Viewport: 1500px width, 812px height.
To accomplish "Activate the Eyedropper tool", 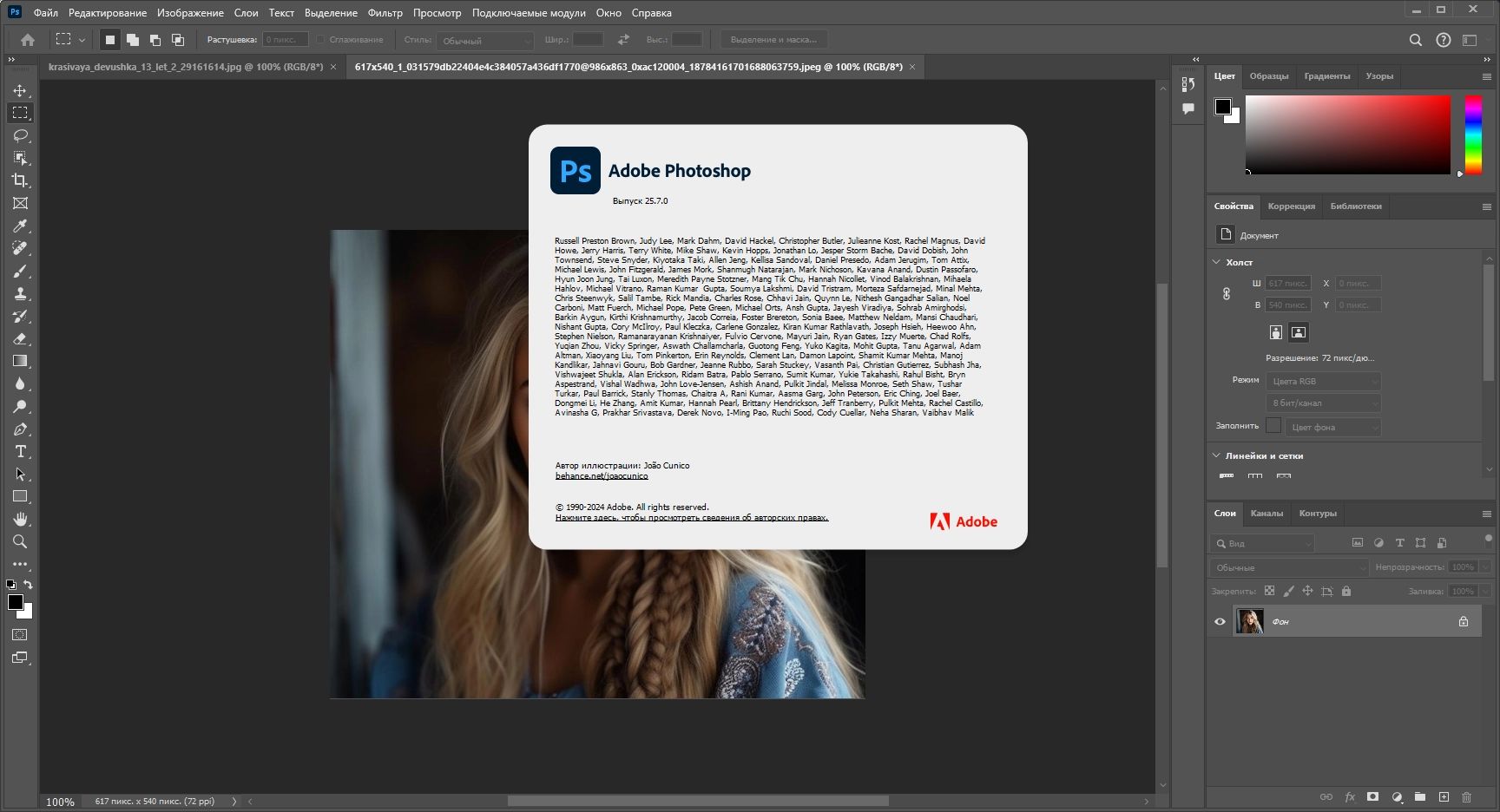I will 20,226.
